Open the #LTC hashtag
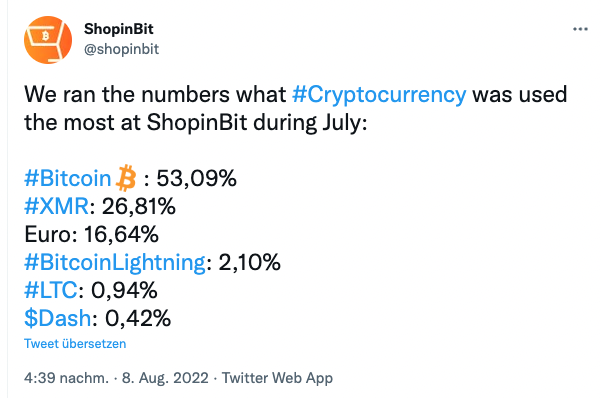This screenshot has height=398, width=601. [51, 290]
